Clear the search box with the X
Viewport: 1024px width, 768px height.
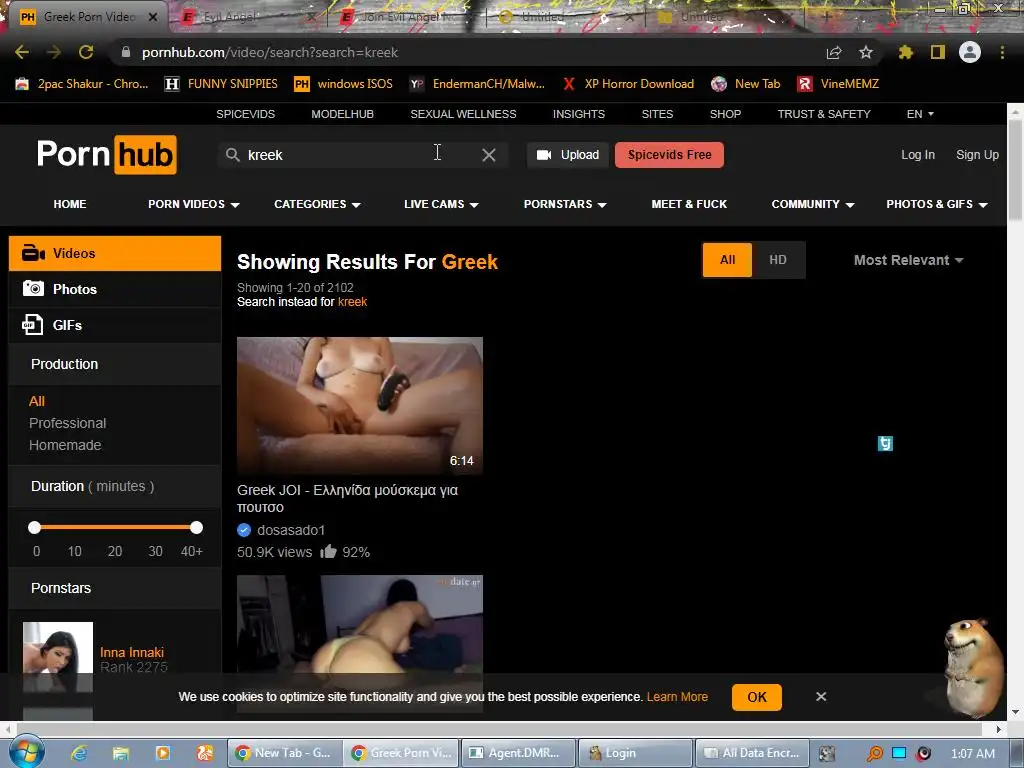(488, 155)
